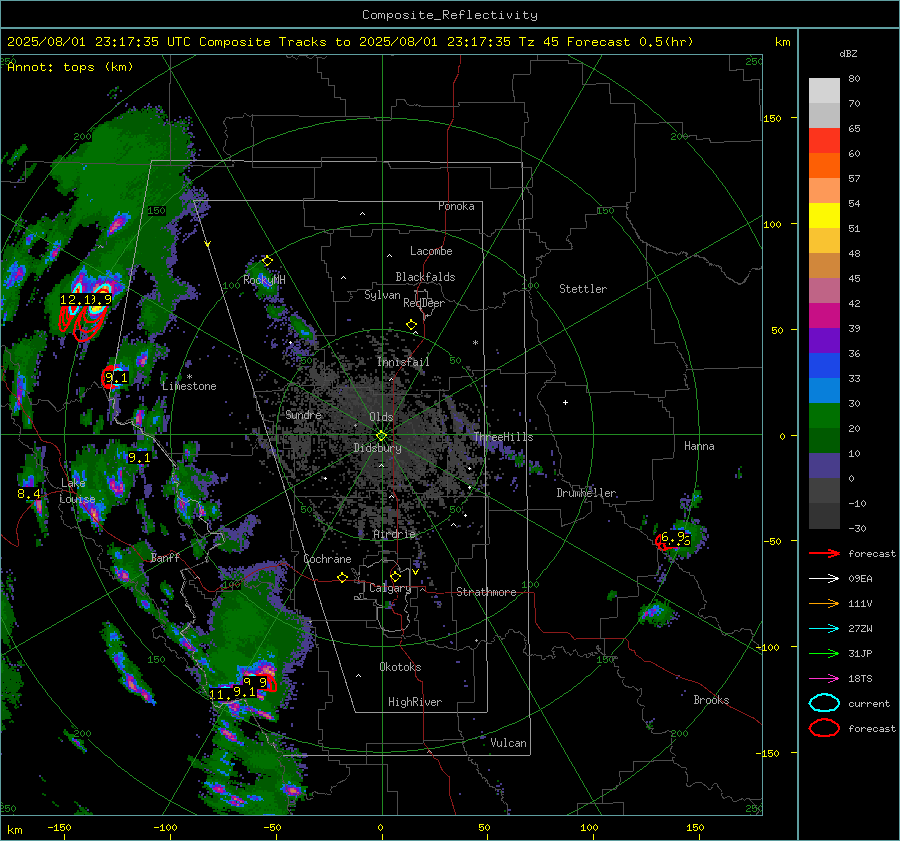
Task: Click the blue 33-36 dBZ color swatch
Action: (x=824, y=366)
